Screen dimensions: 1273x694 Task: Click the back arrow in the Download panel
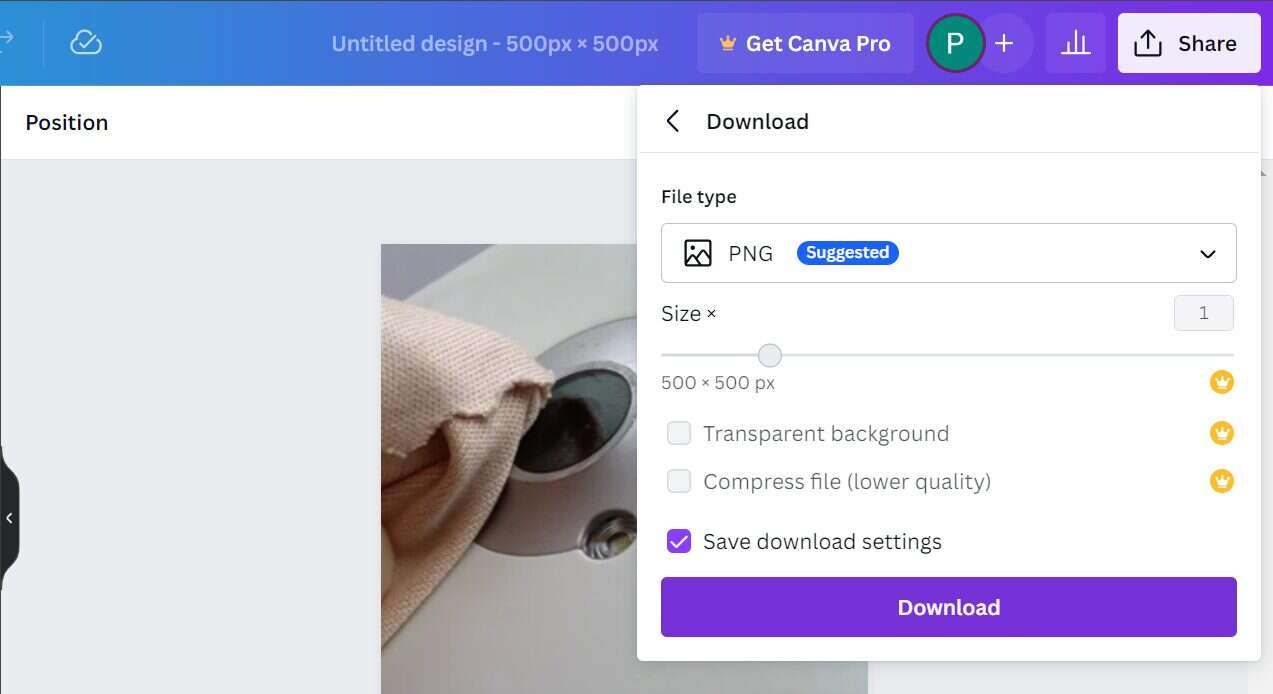(x=672, y=120)
